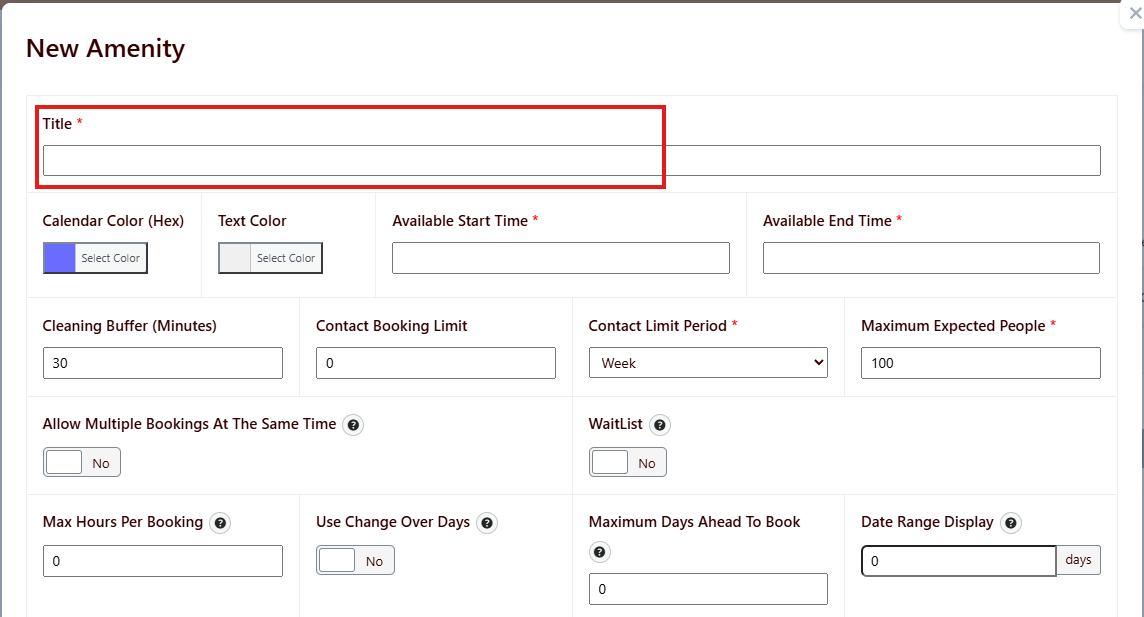The width and height of the screenshot is (1144, 617).
Task: Open the Contact Limit Period dropdown
Action: click(708, 363)
